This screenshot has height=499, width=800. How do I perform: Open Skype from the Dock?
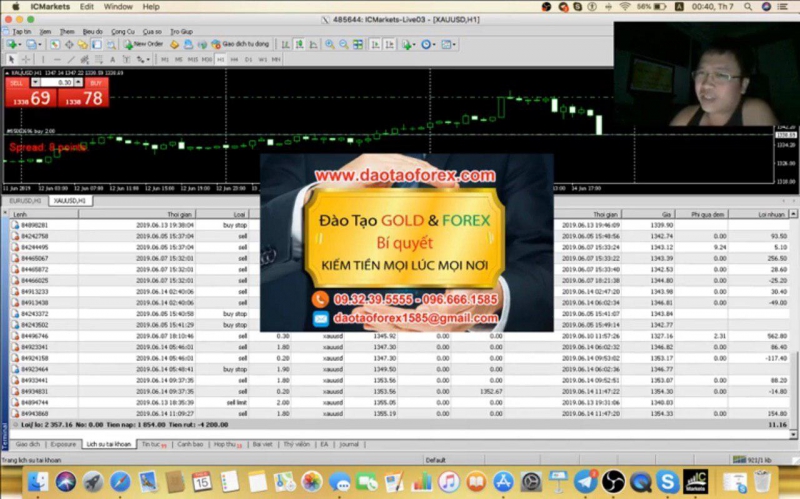click(667, 481)
